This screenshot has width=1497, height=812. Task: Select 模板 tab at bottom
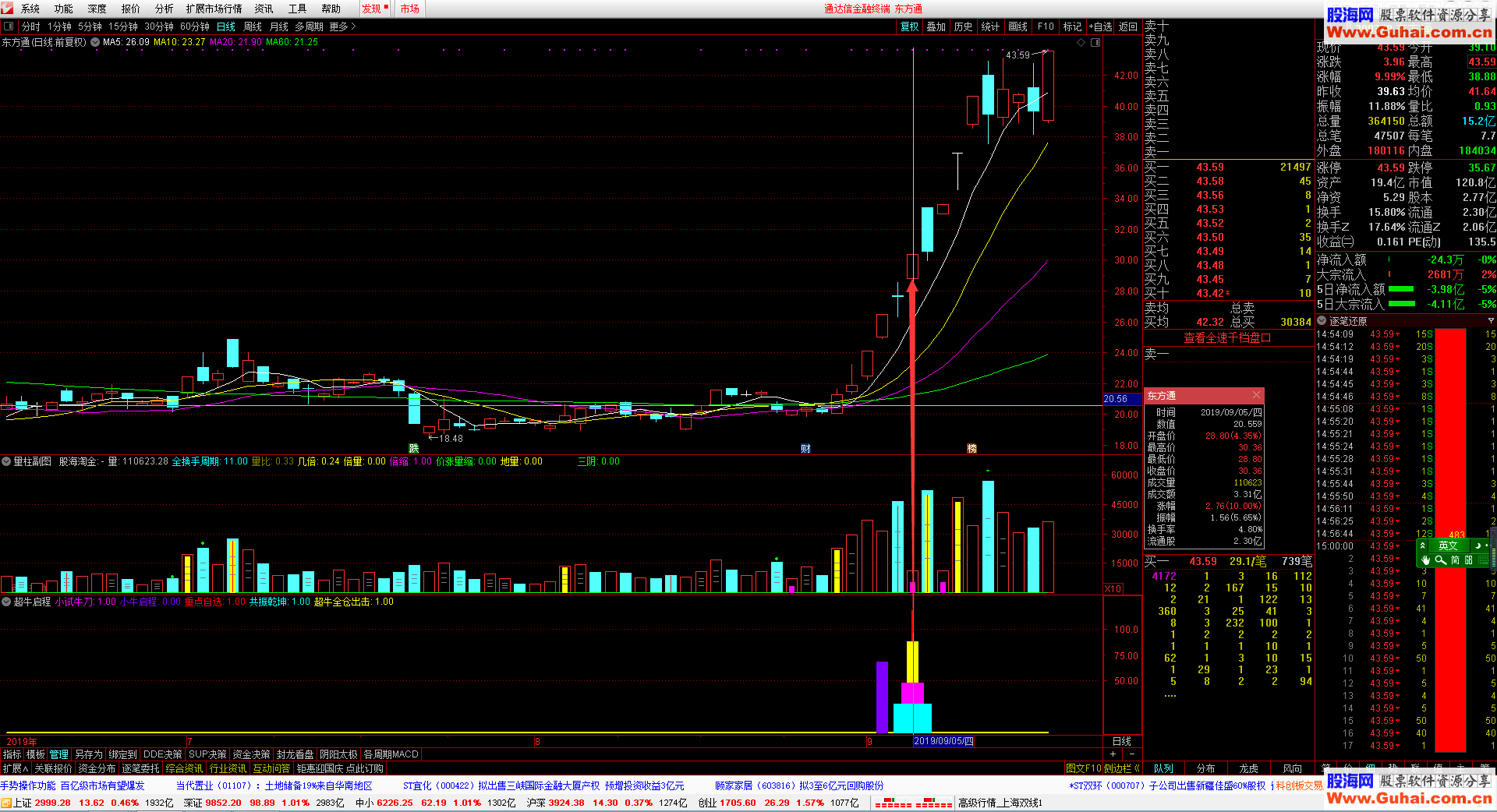coord(36,754)
